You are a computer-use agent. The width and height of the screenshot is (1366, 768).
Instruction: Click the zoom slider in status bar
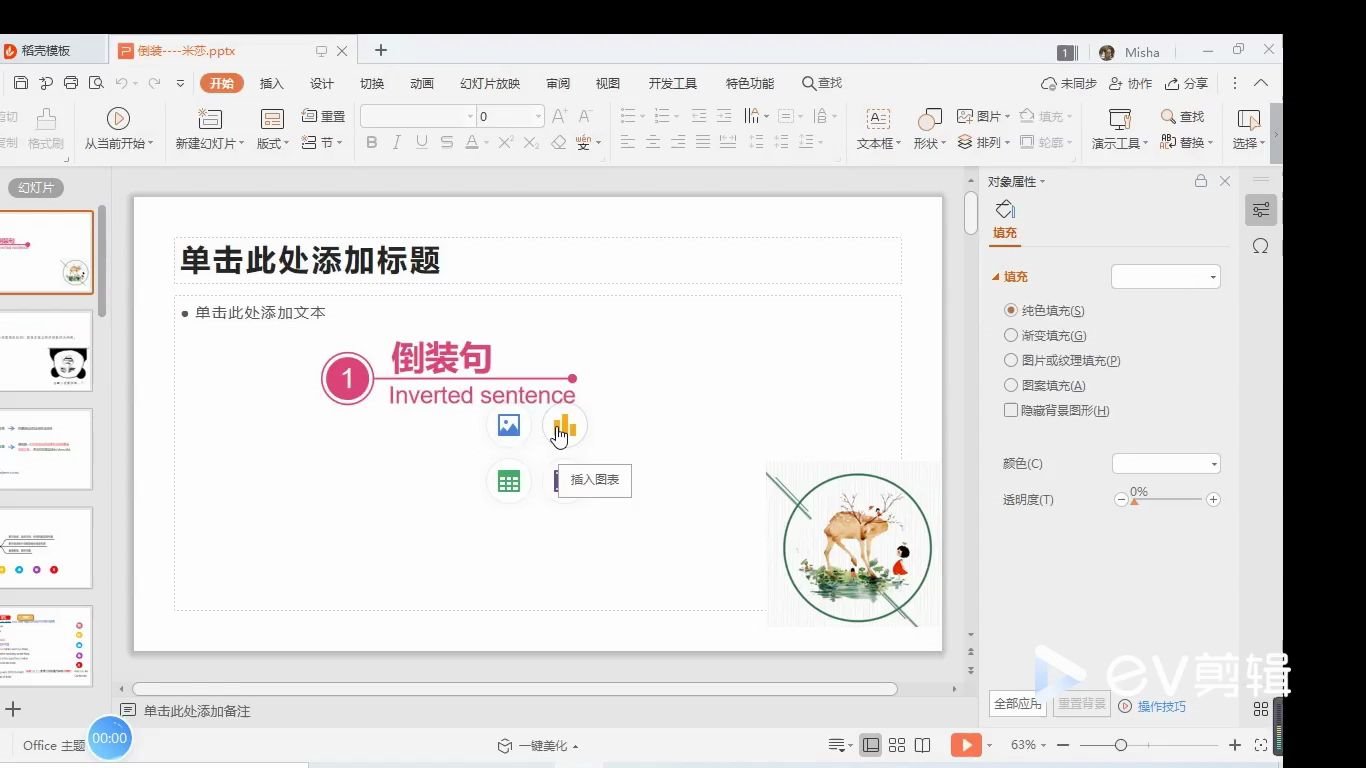[x=1149, y=745]
